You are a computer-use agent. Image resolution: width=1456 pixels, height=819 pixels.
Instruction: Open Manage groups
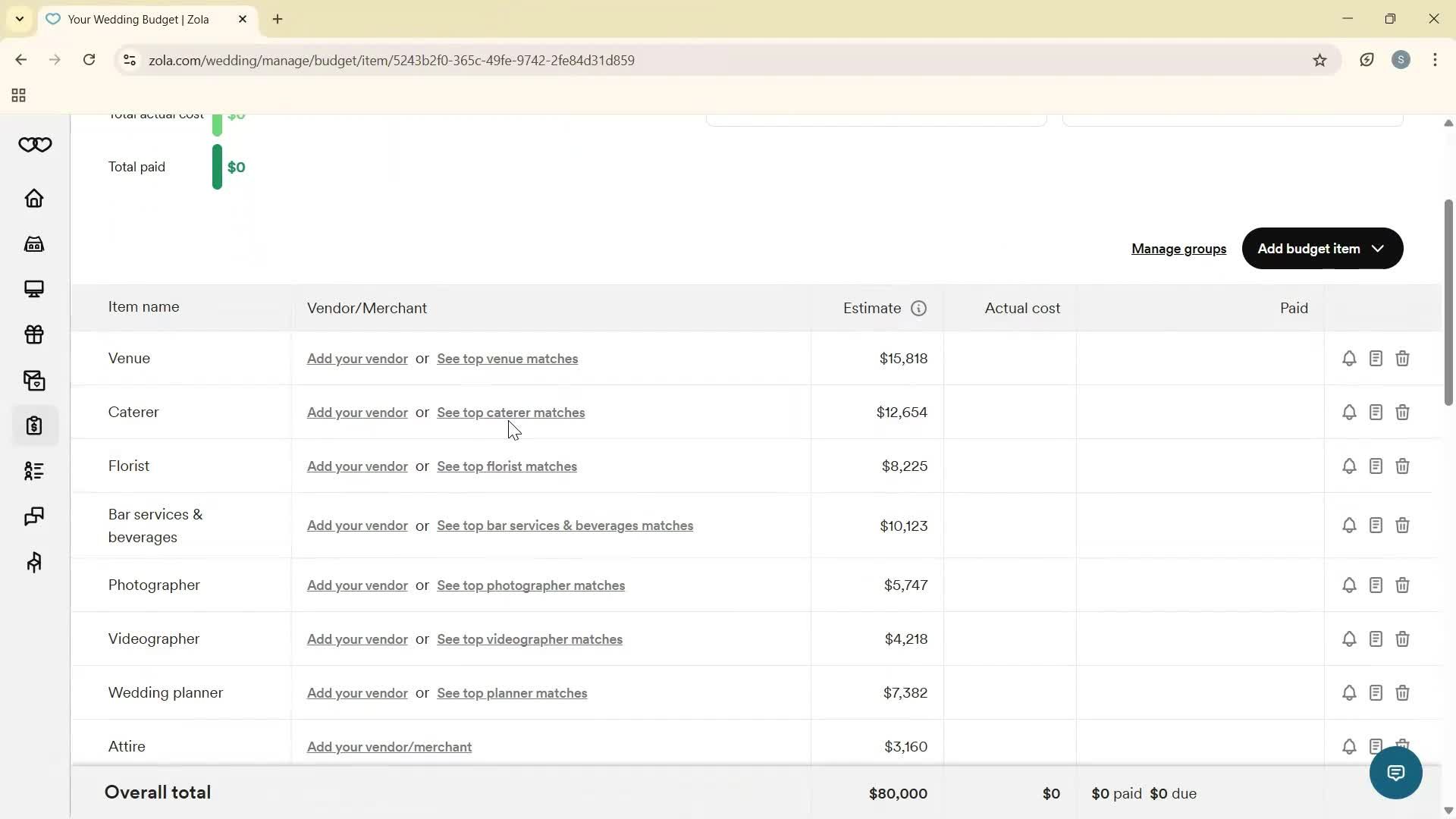pyautogui.click(x=1178, y=248)
